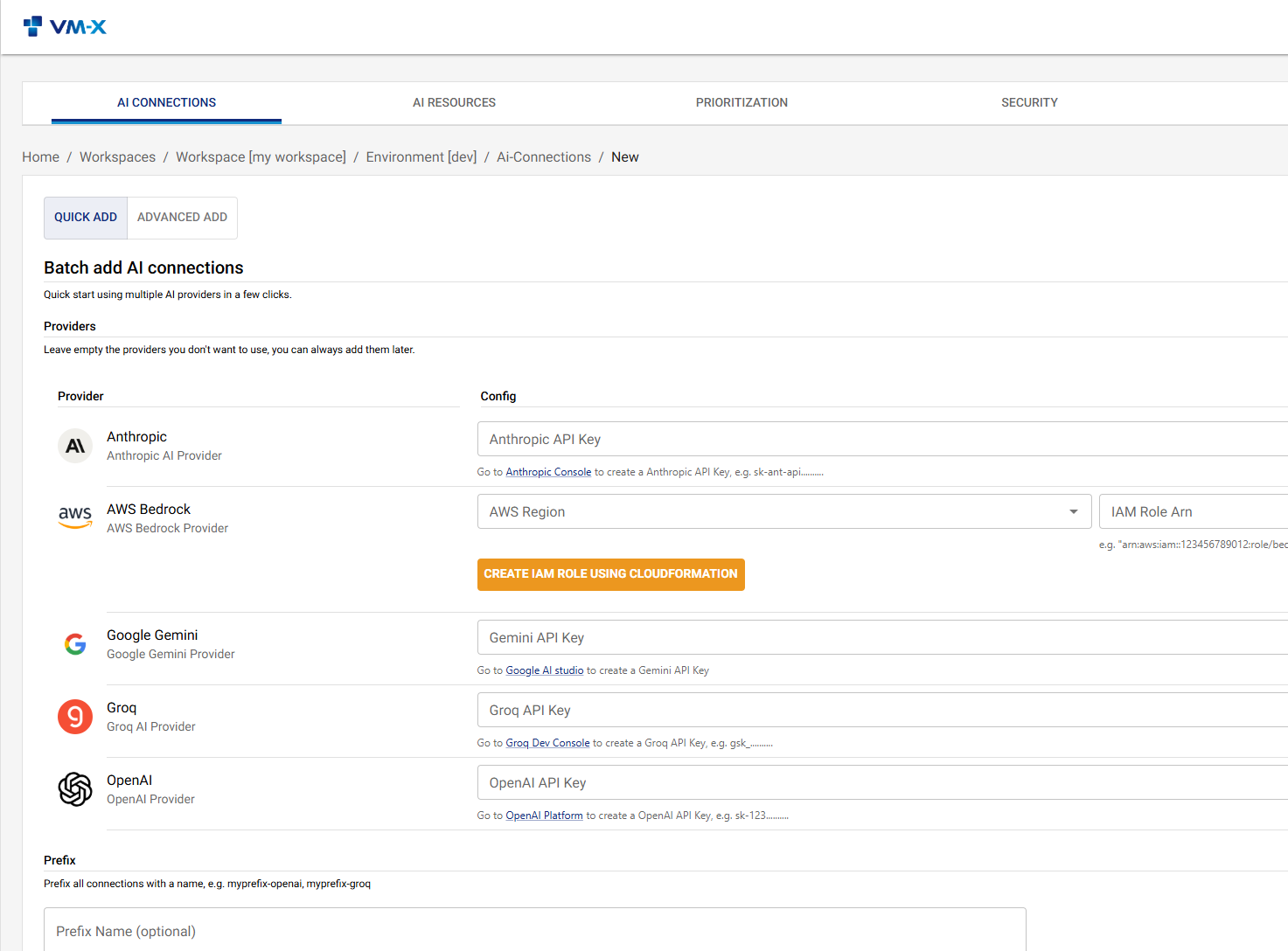Click the 'Prefix all connections with a name' hint
The height and width of the screenshot is (951, 1288).
click(x=207, y=884)
